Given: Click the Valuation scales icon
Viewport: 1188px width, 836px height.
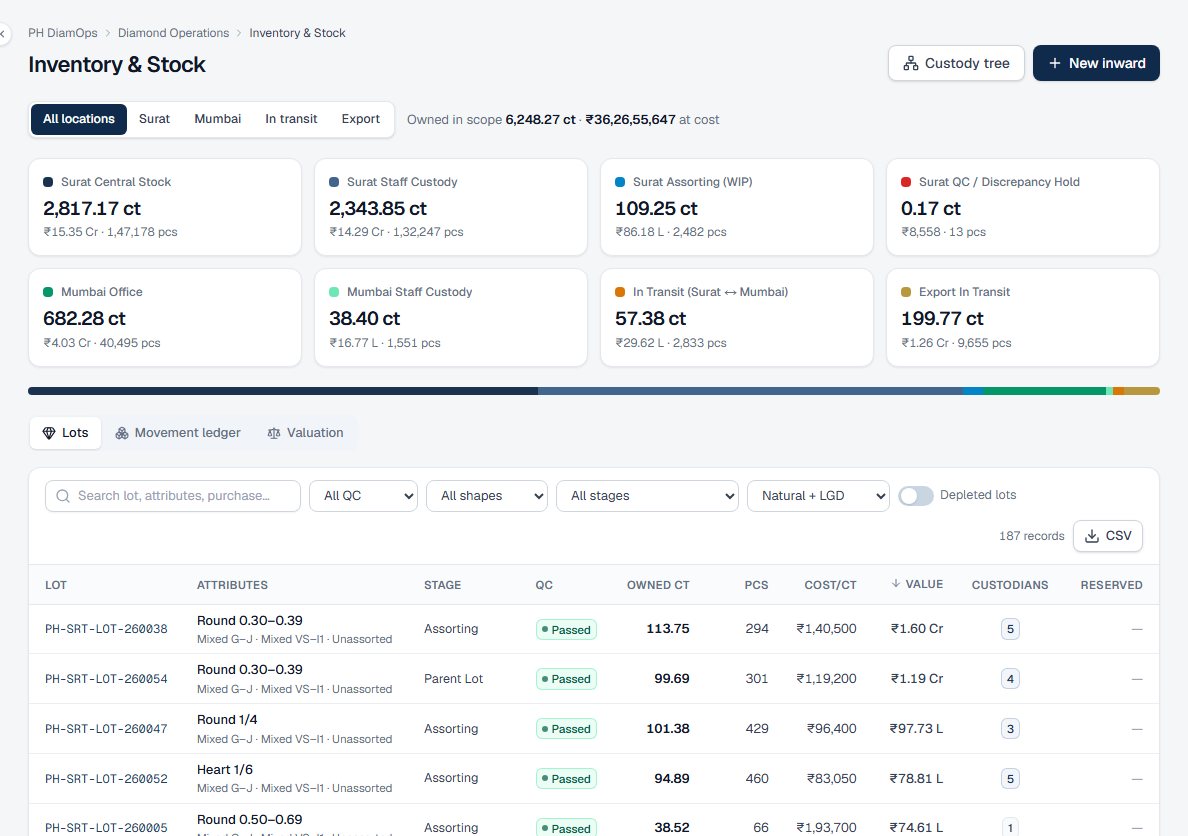Looking at the screenshot, I should point(274,434).
